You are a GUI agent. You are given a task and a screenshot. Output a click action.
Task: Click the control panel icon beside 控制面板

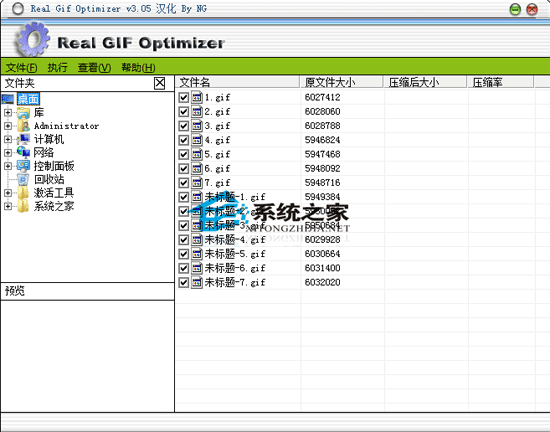[x=23, y=166]
